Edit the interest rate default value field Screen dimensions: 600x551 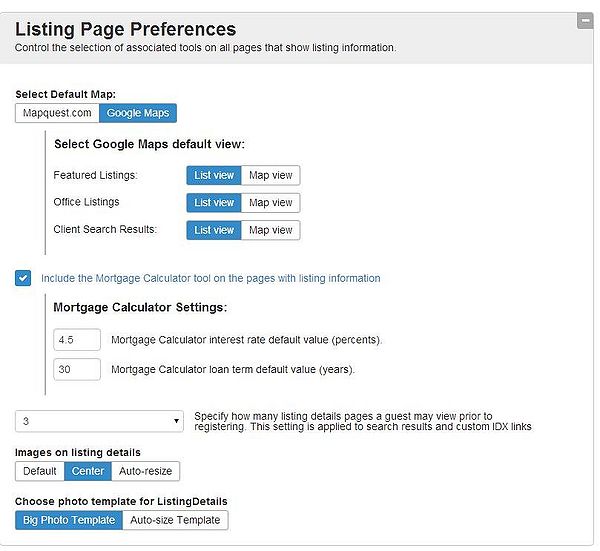pyautogui.click(x=77, y=339)
